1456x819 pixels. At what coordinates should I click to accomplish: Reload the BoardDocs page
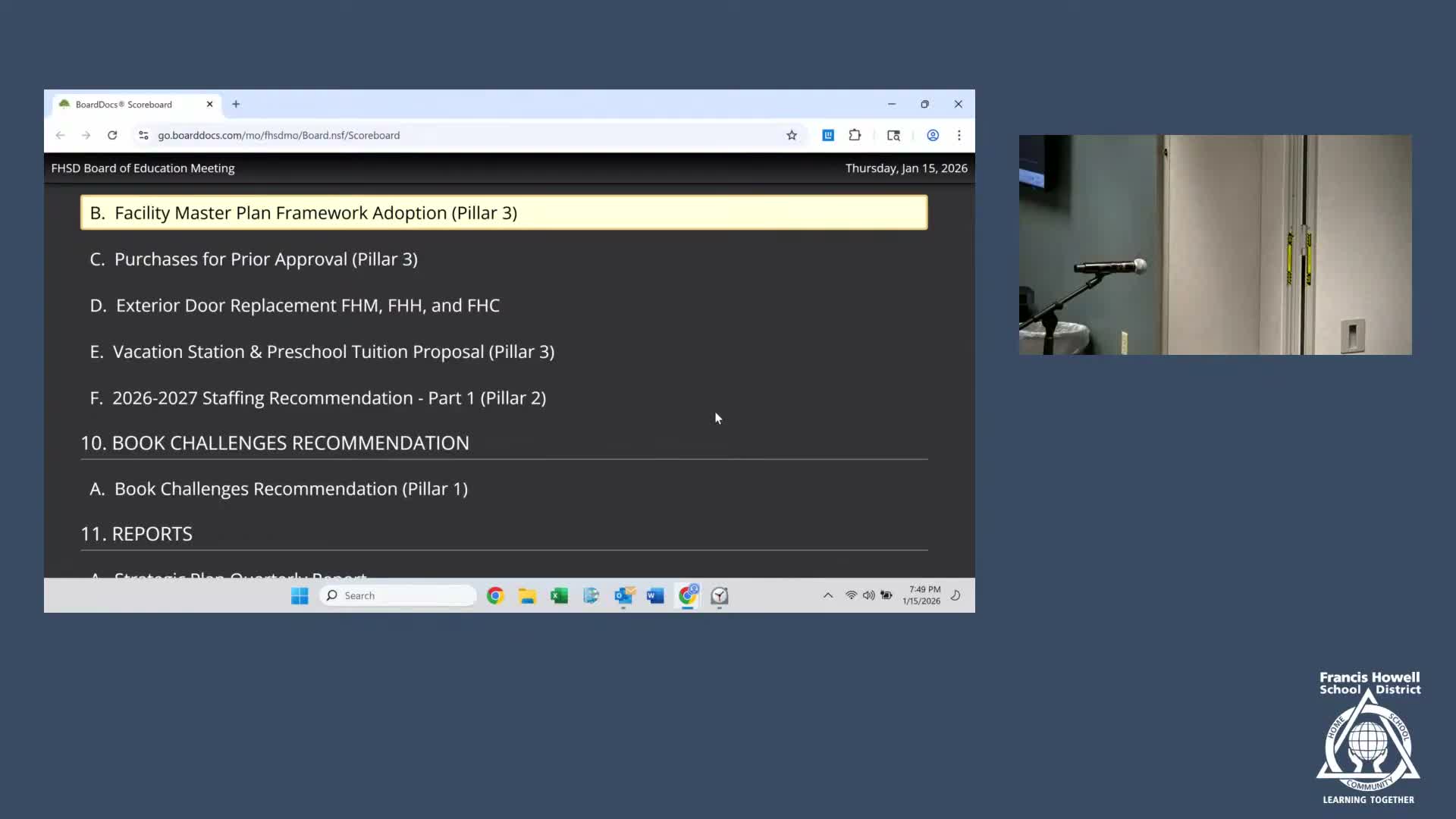click(x=112, y=135)
